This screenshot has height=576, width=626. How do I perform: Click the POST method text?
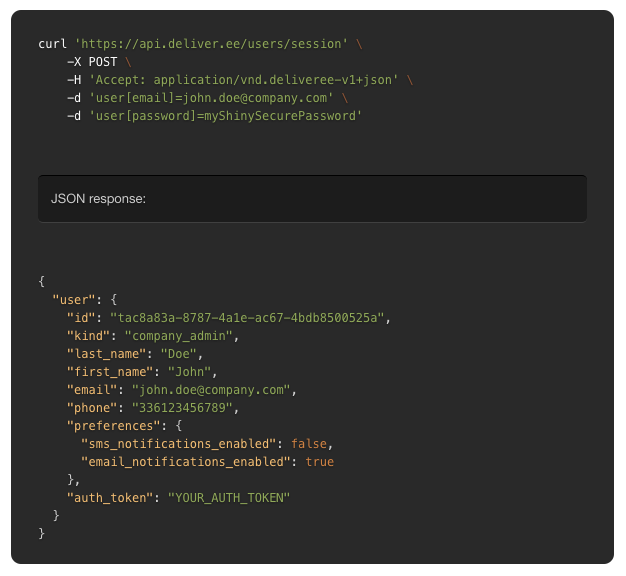(103, 62)
